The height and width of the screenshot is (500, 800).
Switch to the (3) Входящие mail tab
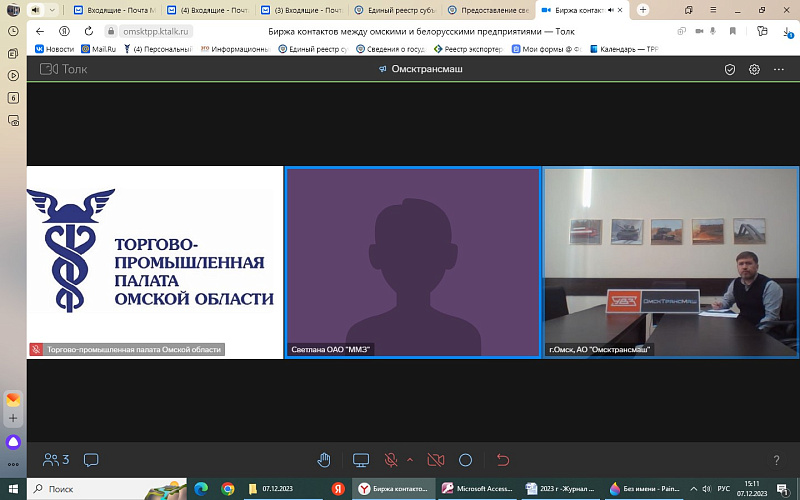[x=302, y=10]
